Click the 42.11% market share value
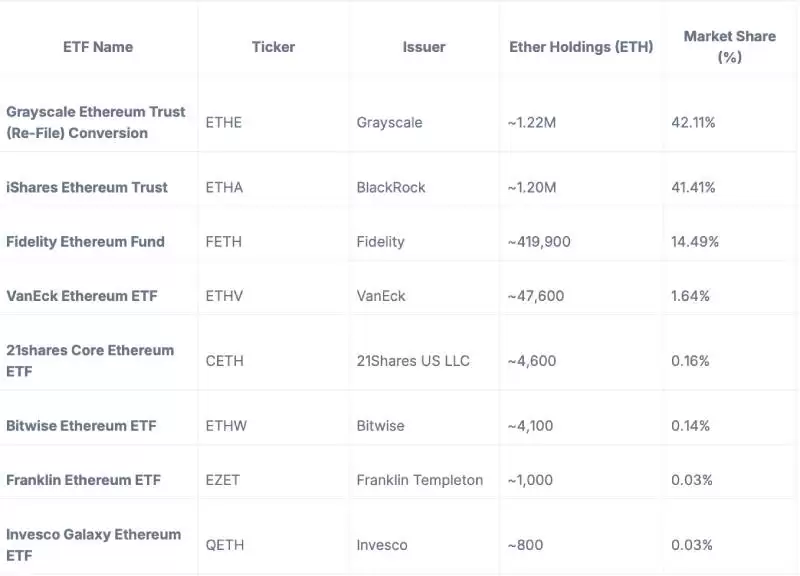The width and height of the screenshot is (800, 576). [x=693, y=123]
